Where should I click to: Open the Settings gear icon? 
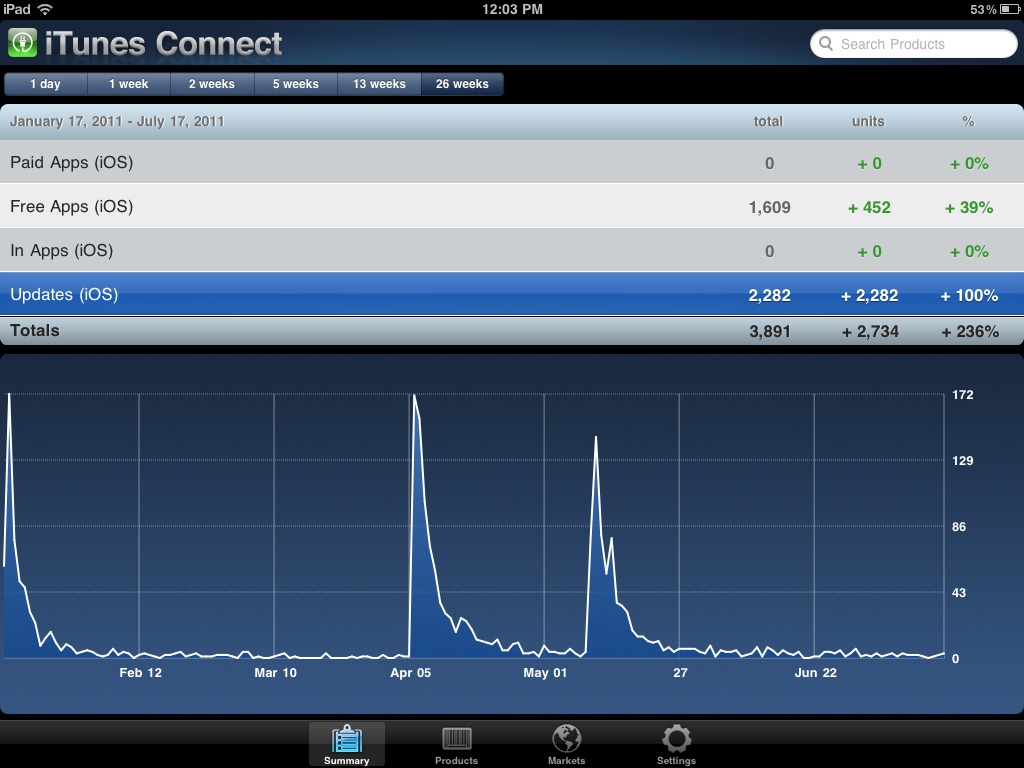[676, 739]
